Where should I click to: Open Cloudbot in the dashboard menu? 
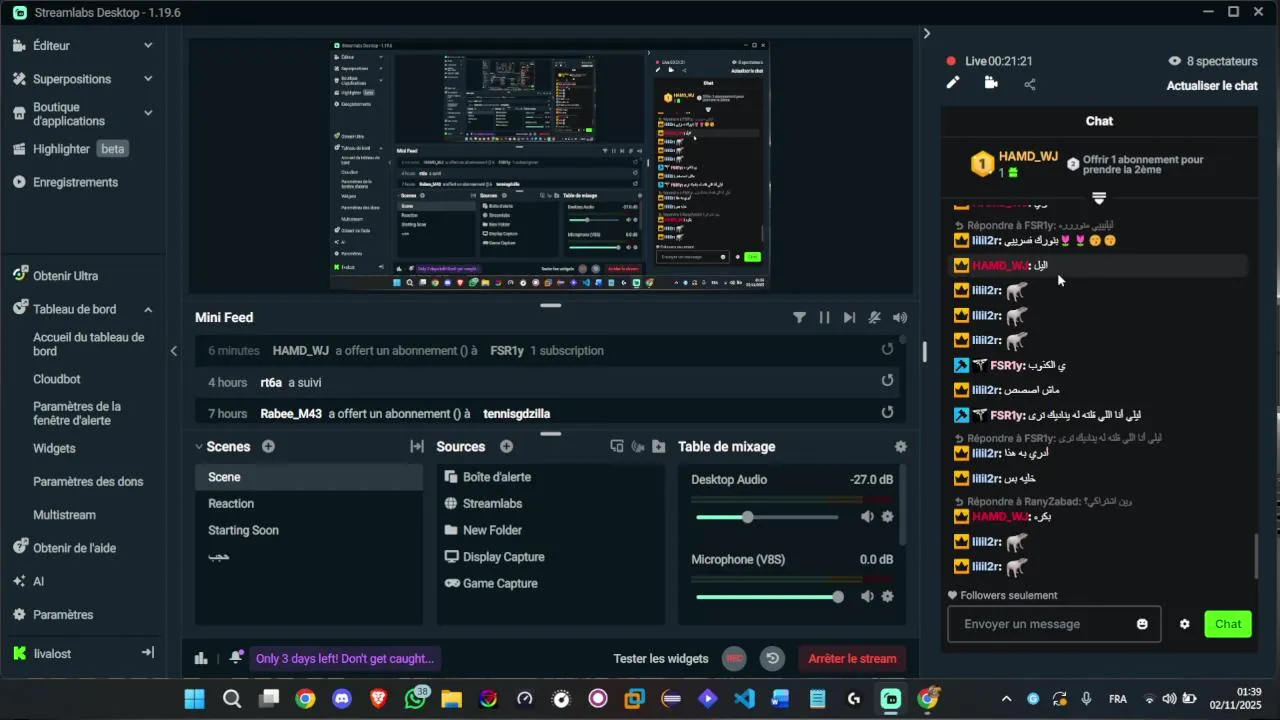coord(57,379)
